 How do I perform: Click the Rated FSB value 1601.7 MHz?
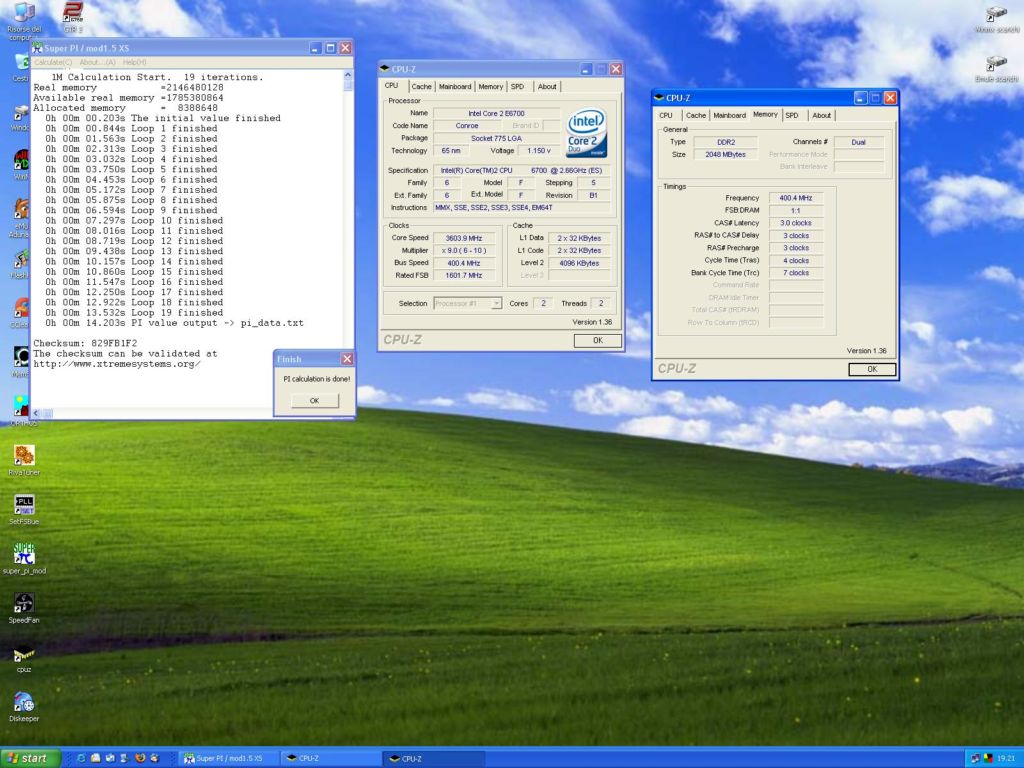(464, 276)
